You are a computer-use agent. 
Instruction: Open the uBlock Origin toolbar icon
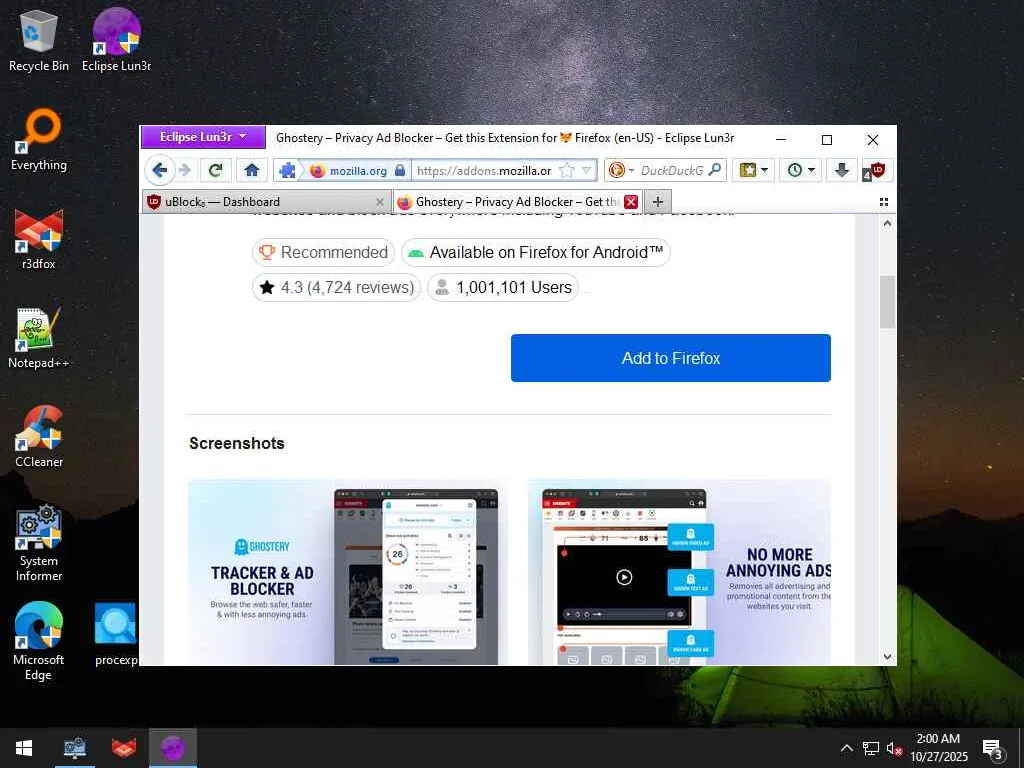[x=876, y=170]
